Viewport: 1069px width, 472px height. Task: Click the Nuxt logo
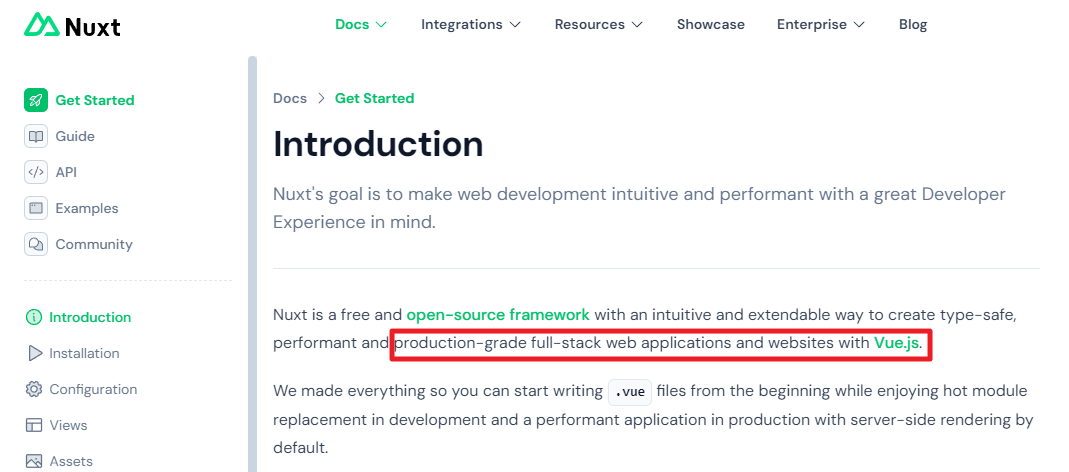coord(72,25)
